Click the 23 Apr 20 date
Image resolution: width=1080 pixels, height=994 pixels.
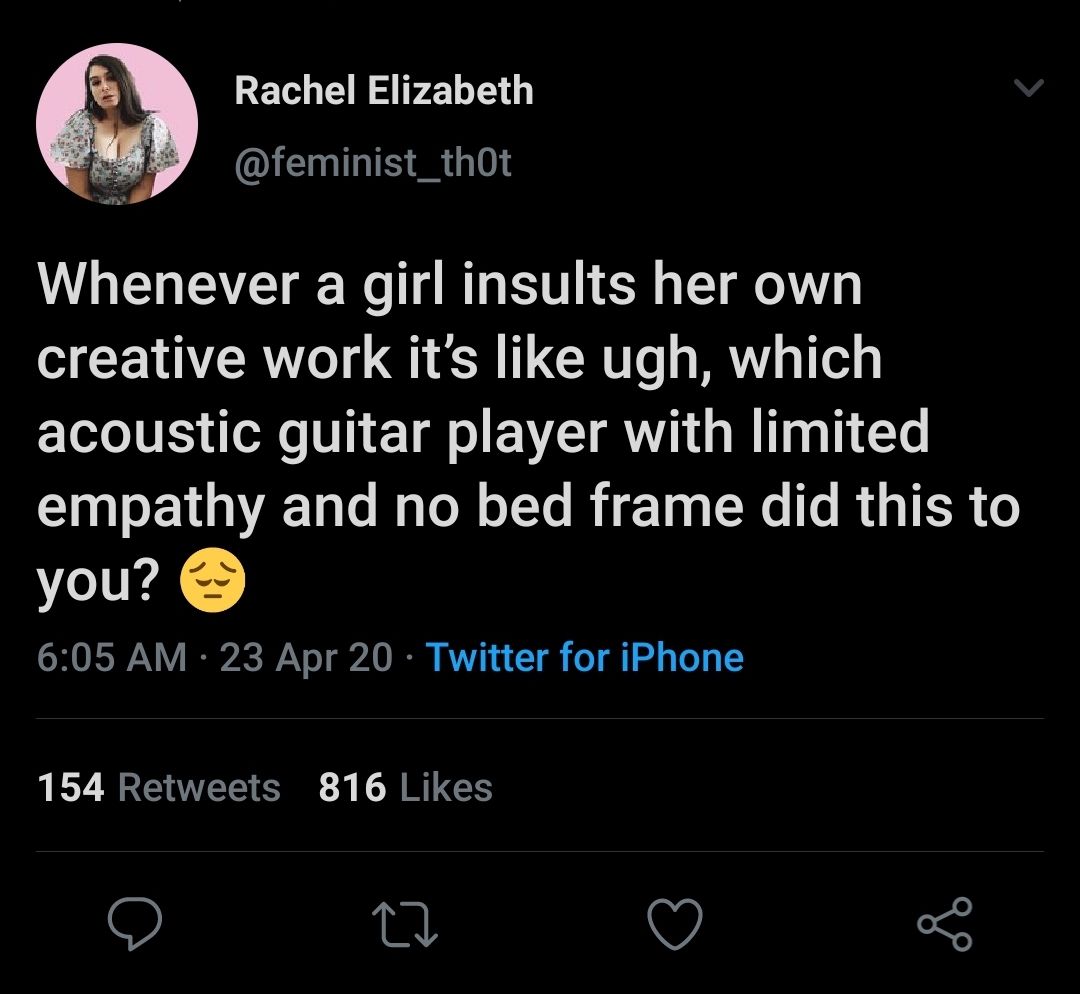[307, 657]
